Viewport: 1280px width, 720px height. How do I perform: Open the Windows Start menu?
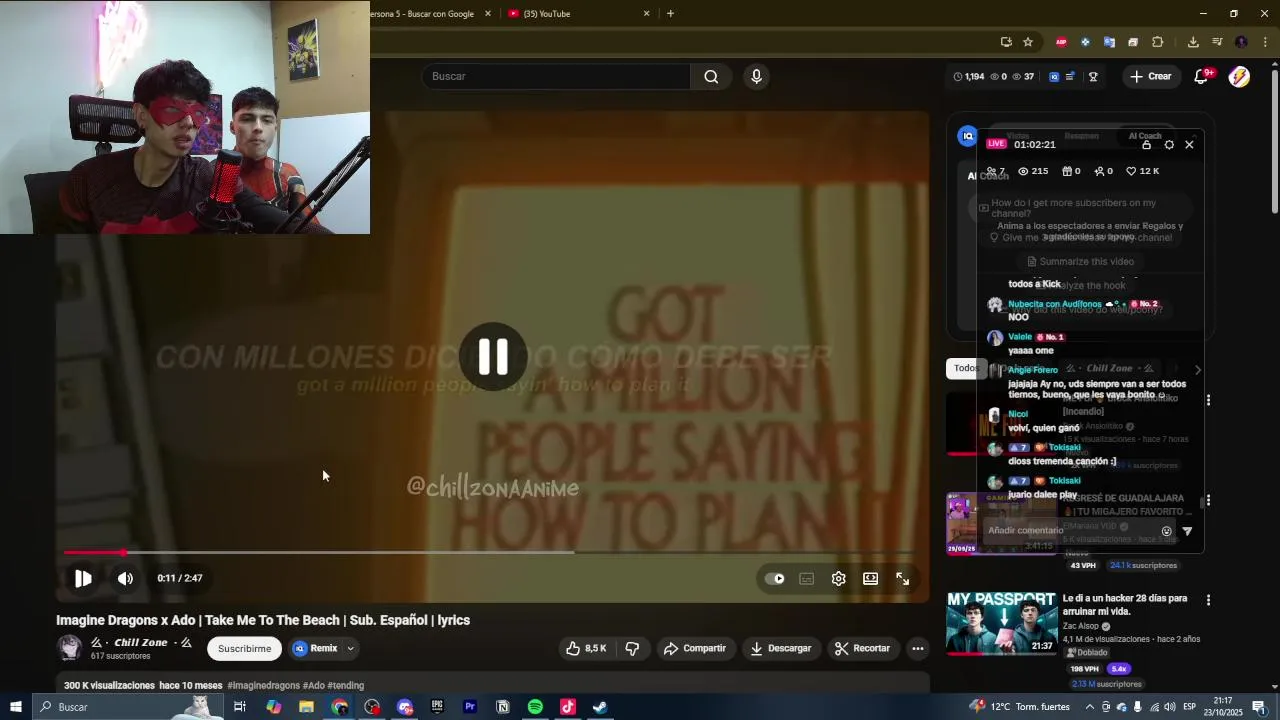pyautogui.click(x=15, y=707)
